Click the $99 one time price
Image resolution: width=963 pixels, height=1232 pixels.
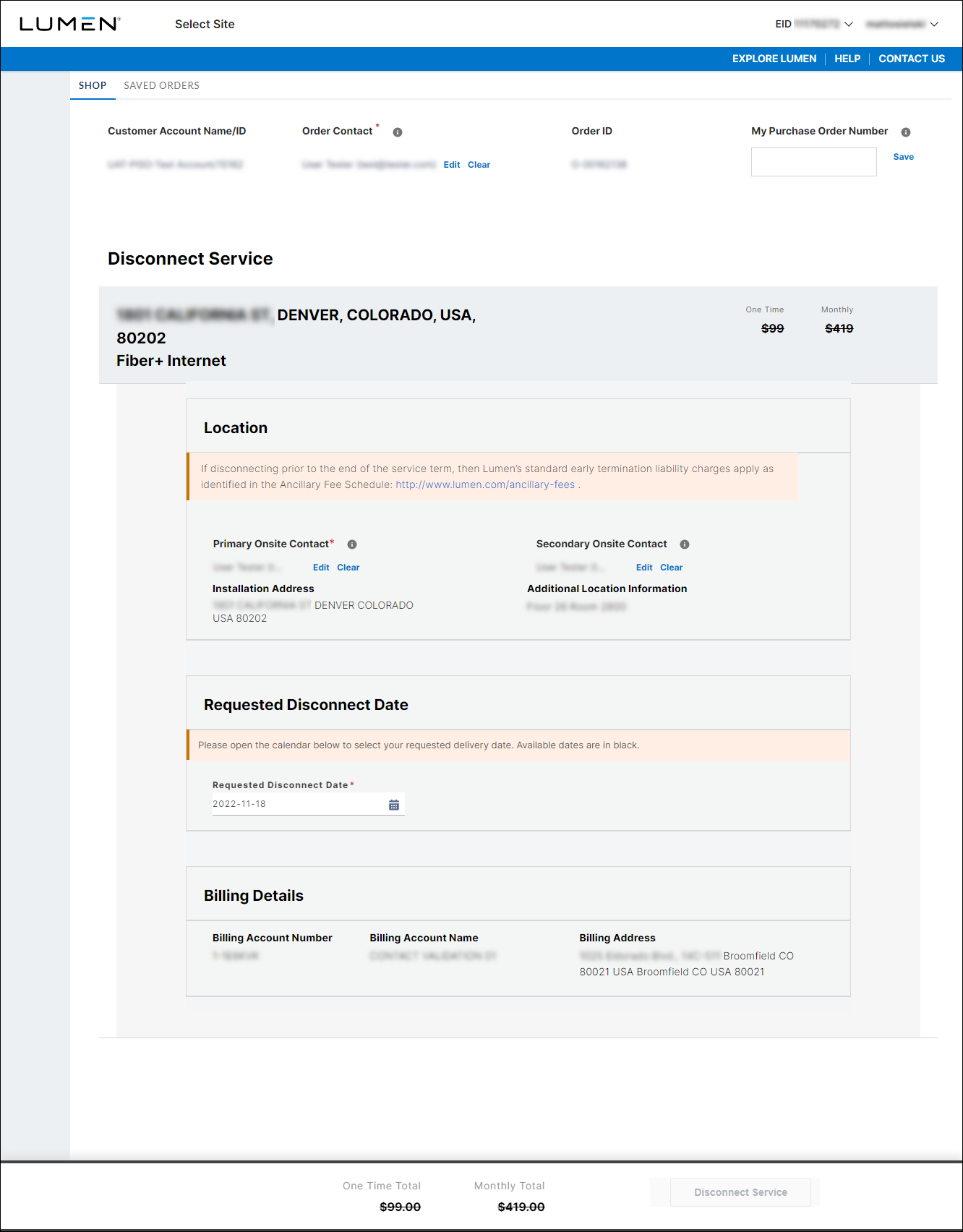[x=772, y=328]
